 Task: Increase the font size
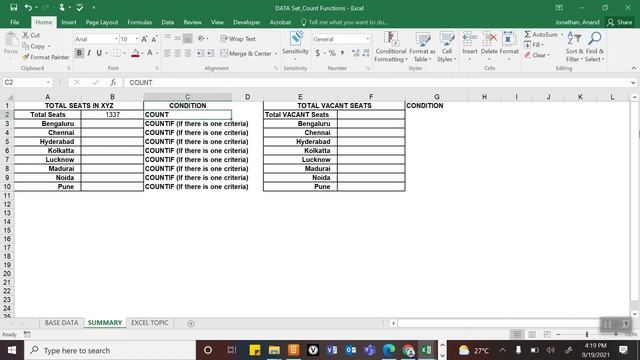144,39
